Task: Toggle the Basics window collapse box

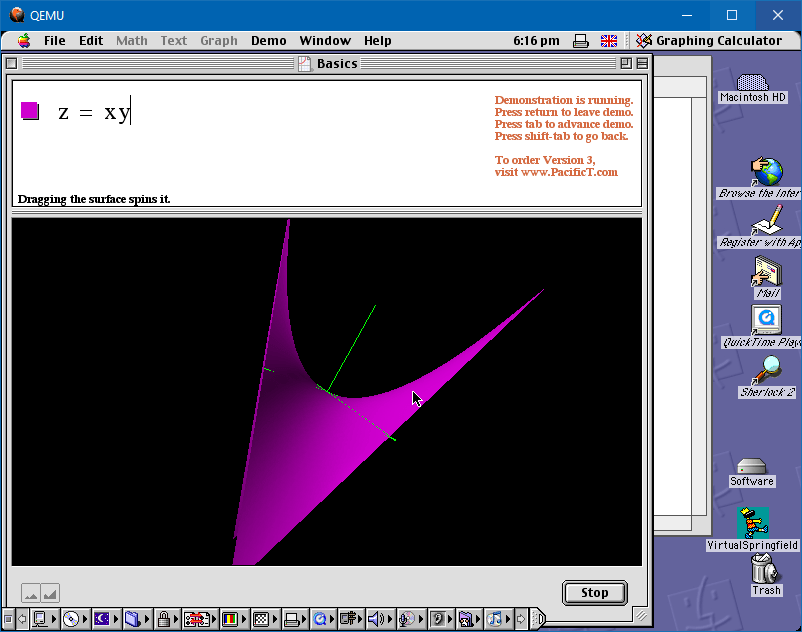Action: [x=641, y=63]
